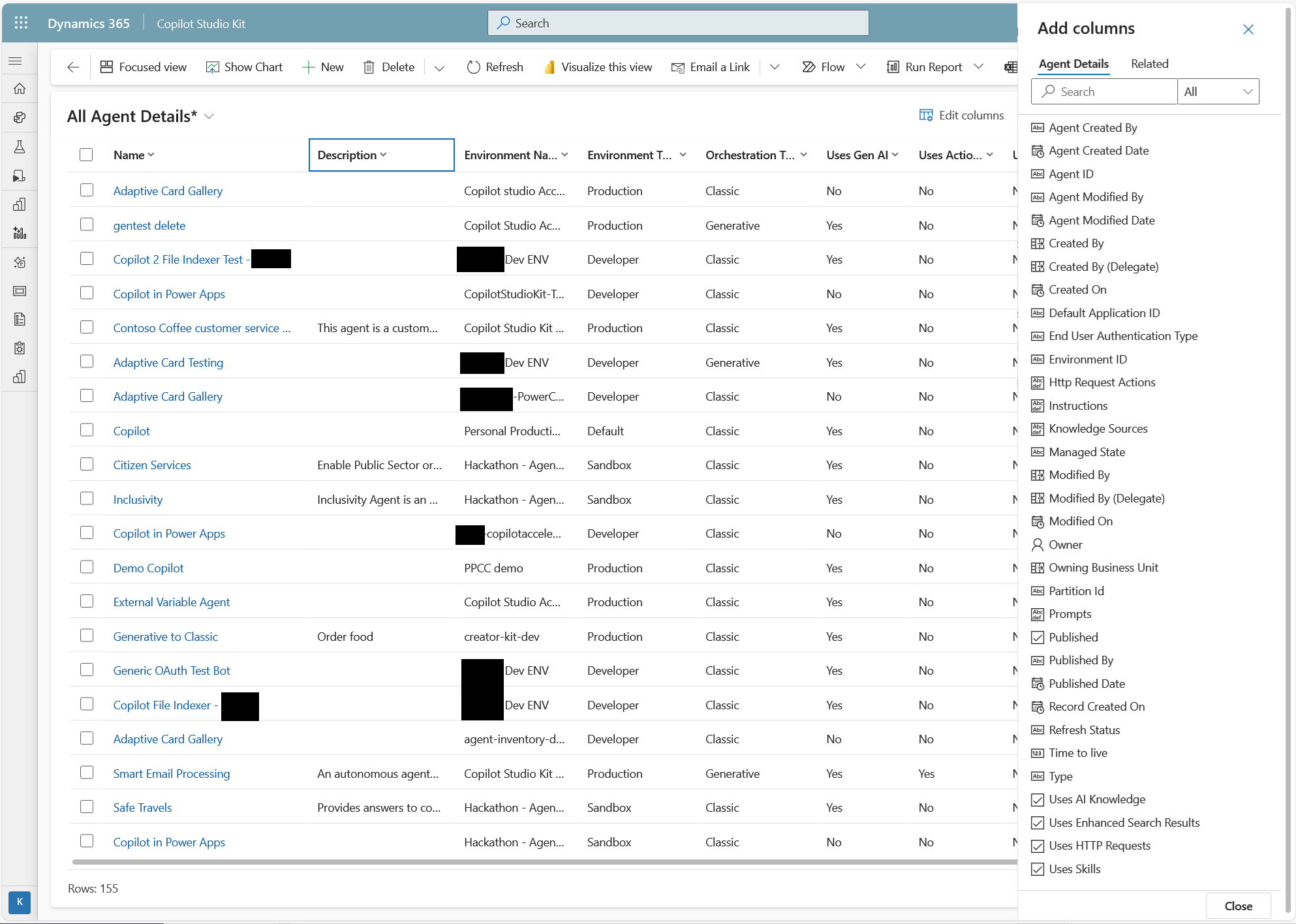
Task: Check the Contoso Coffee customer service row
Action: tap(87, 328)
